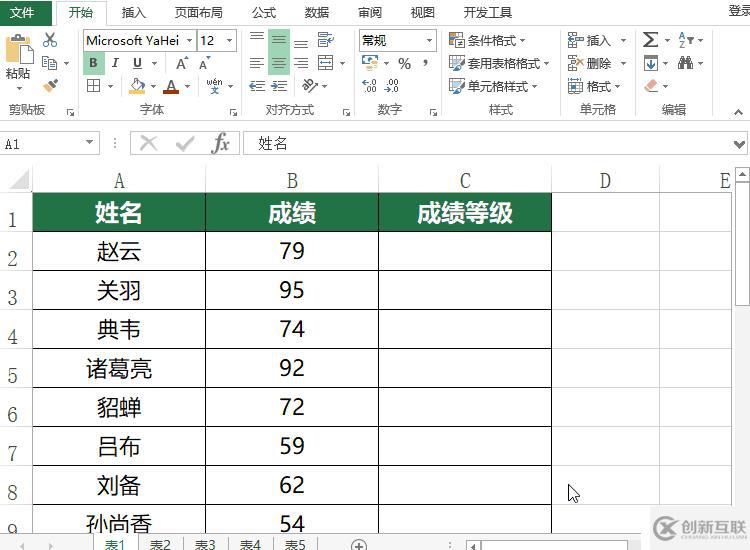Open the font size dropdown

point(230,40)
